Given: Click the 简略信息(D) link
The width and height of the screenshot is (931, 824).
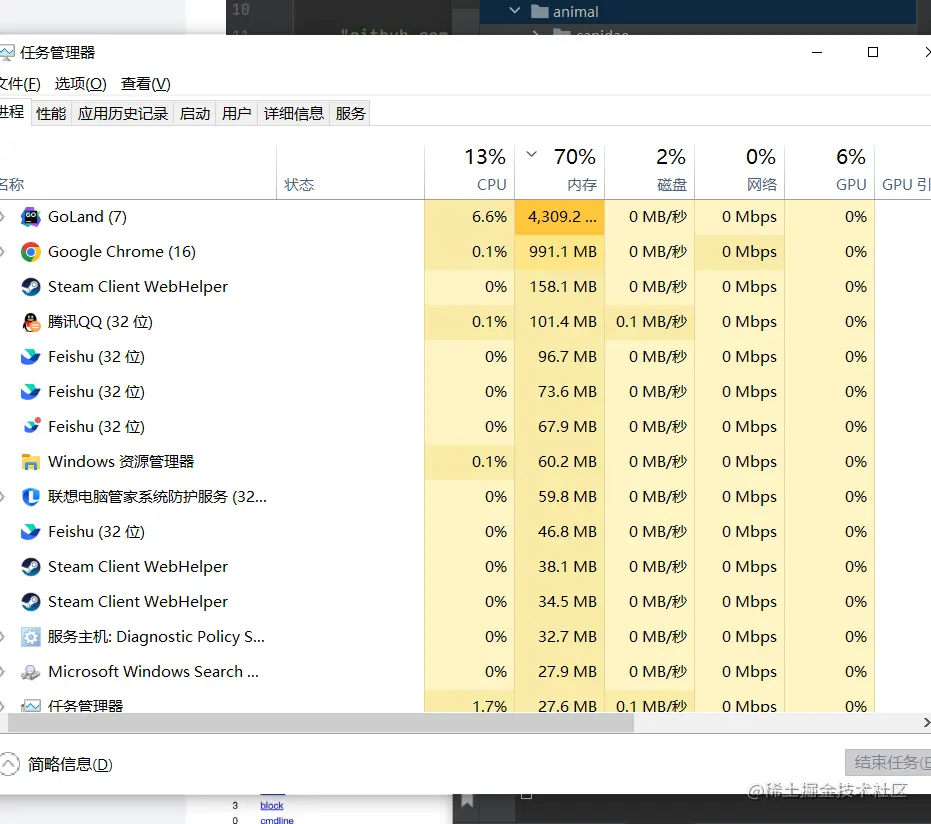Looking at the screenshot, I should pos(70,765).
